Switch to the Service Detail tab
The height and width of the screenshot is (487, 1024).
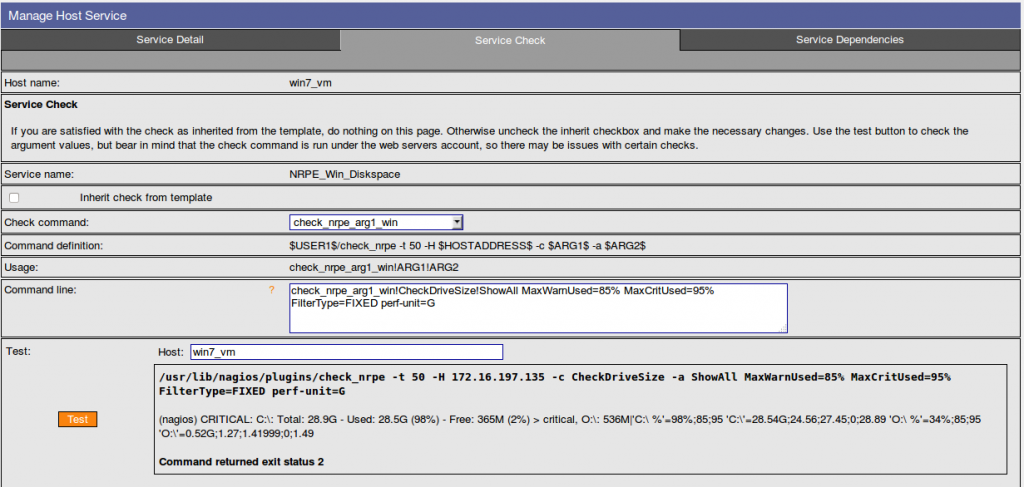pos(170,40)
